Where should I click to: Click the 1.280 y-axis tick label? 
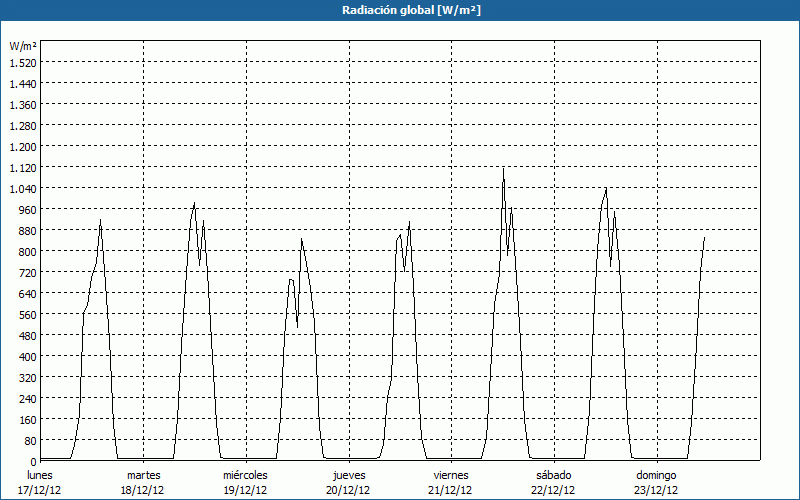22,125
